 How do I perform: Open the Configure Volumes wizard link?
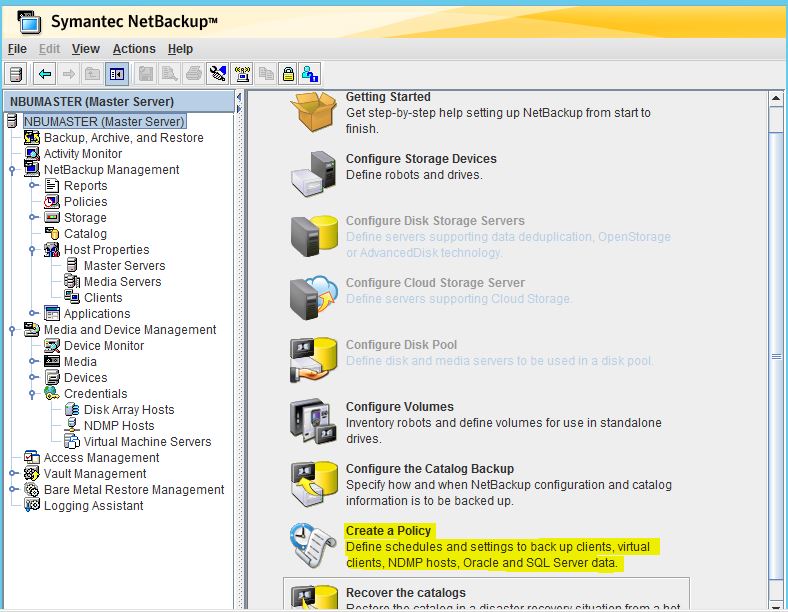pyautogui.click(x=400, y=406)
